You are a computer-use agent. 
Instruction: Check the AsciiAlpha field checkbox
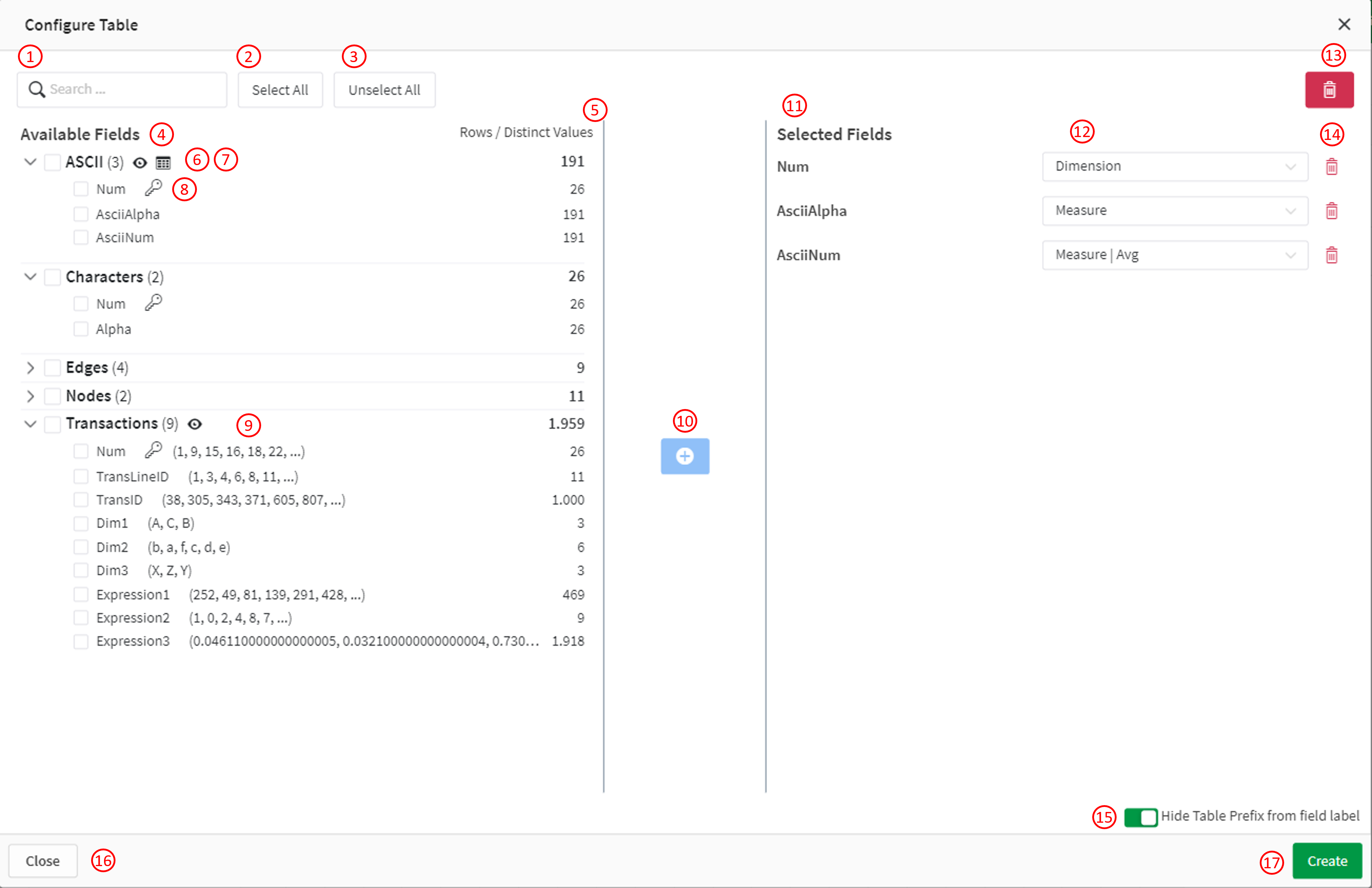81,215
